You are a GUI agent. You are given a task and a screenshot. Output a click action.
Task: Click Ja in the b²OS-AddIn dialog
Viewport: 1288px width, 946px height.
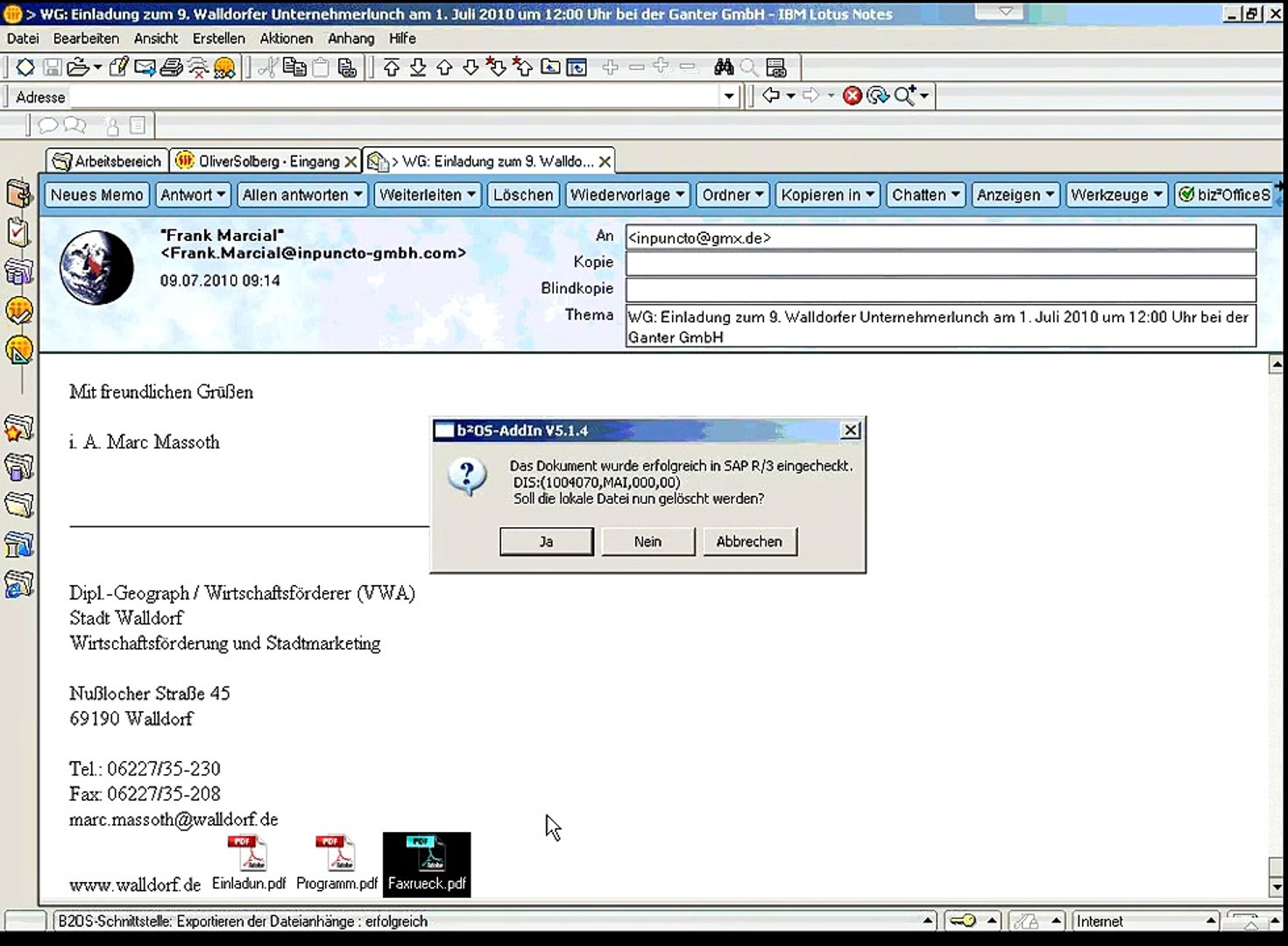pos(546,541)
